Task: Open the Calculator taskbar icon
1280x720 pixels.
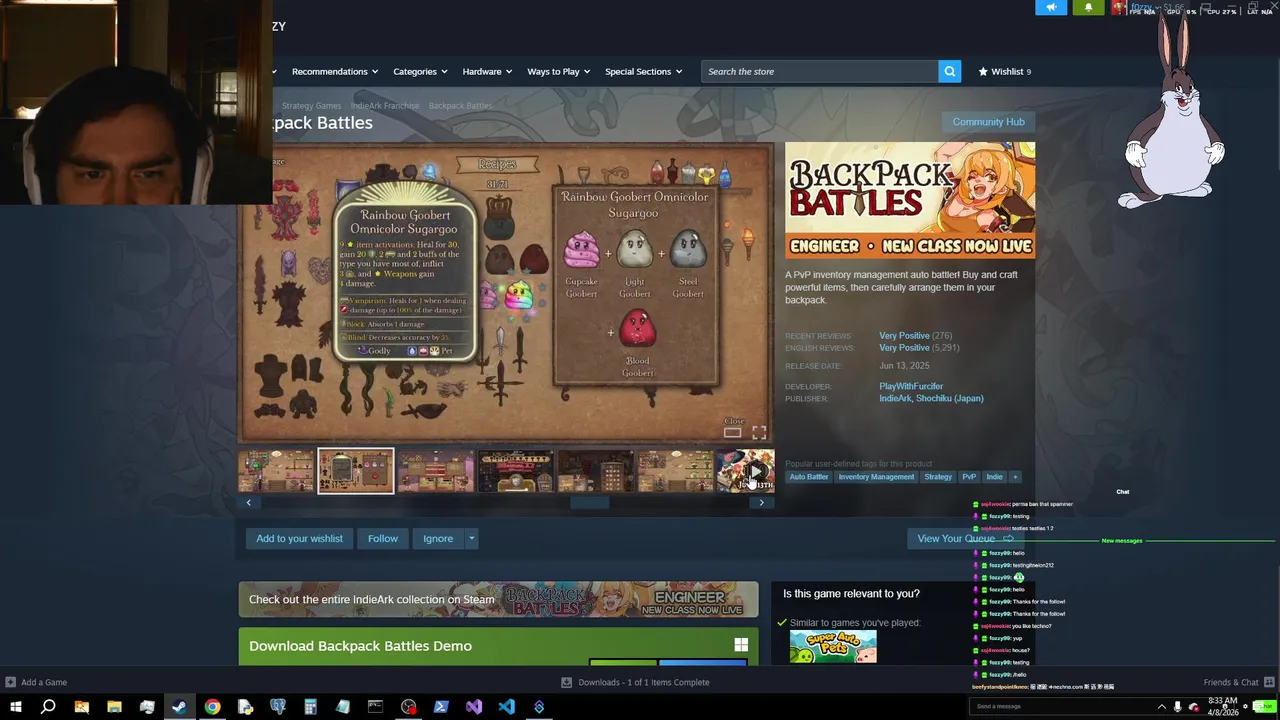Action: pos(310,707)
